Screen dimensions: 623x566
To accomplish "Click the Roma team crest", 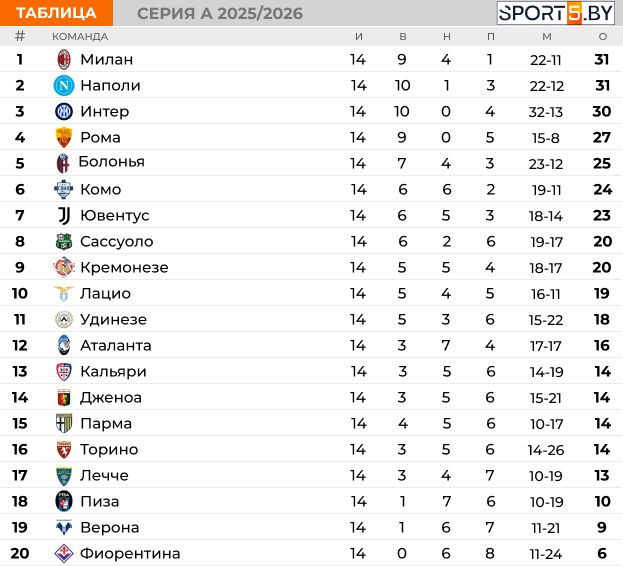I will tap(64, 137).
